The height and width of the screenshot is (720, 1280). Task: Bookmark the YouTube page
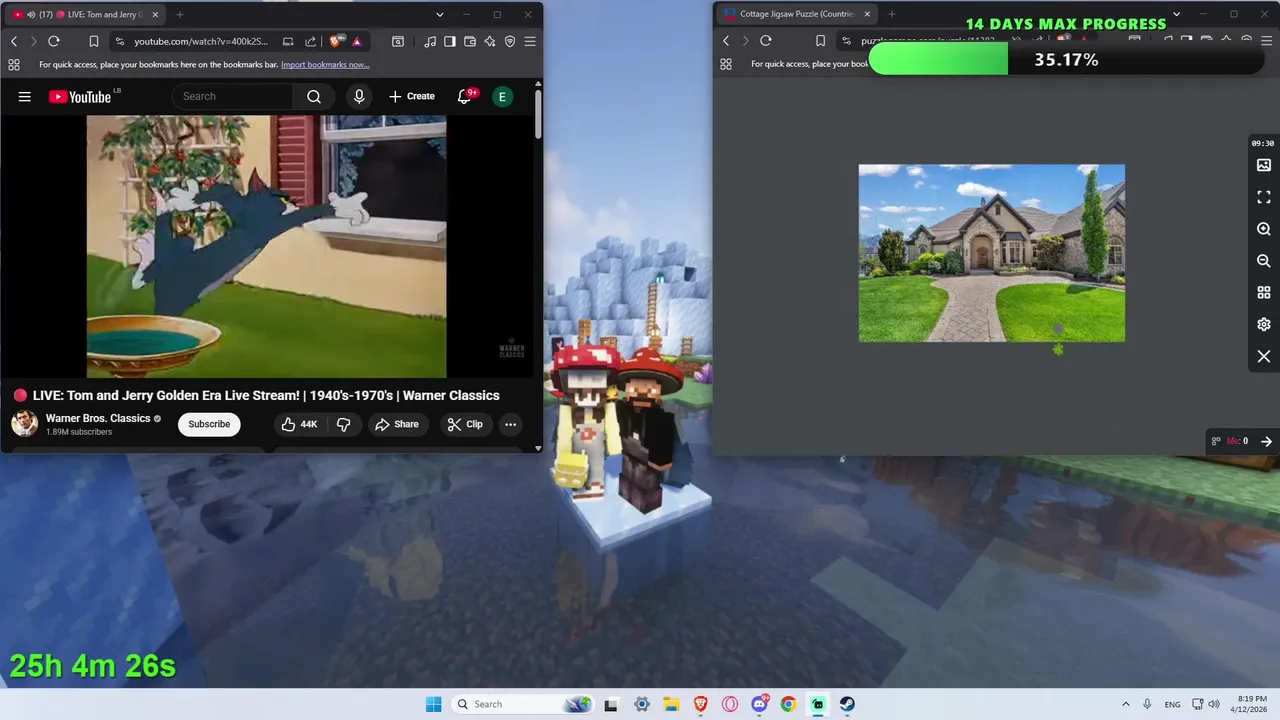click(x=93, y=41)
